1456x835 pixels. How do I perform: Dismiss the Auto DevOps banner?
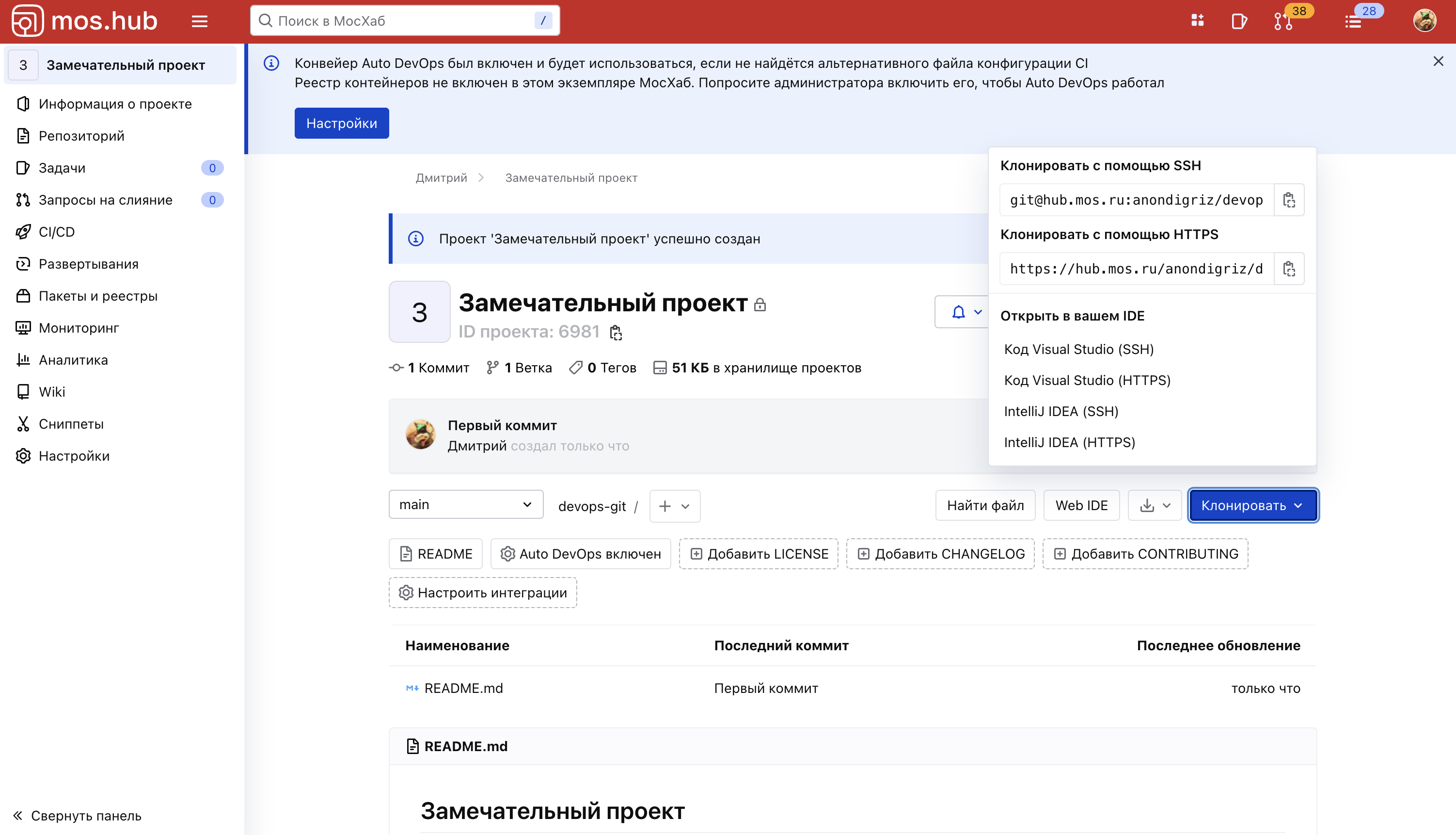pos(1438,62)
